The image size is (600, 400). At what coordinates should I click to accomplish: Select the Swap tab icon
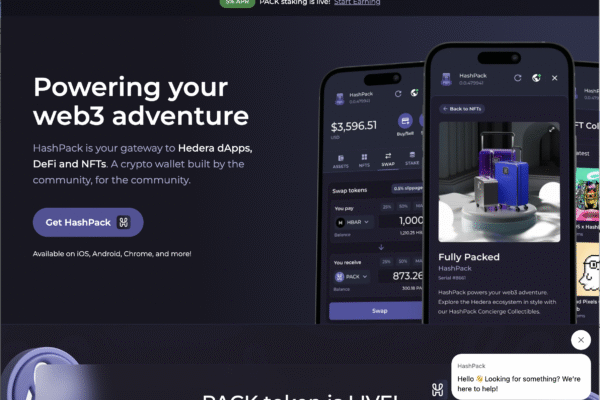point(388,159)
